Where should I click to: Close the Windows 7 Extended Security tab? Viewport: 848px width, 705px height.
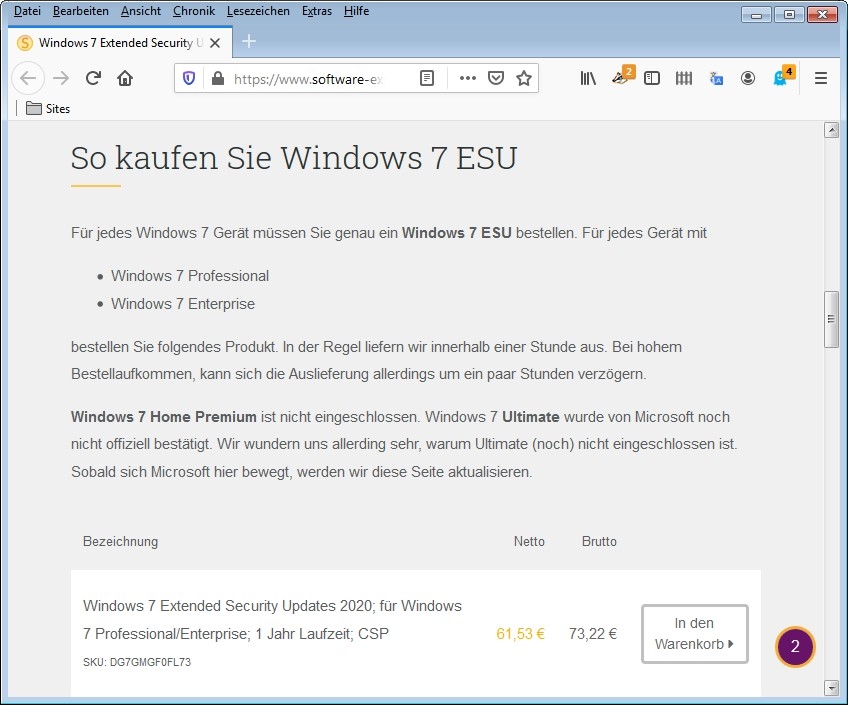pyautogui.click(x=215, y=43)
